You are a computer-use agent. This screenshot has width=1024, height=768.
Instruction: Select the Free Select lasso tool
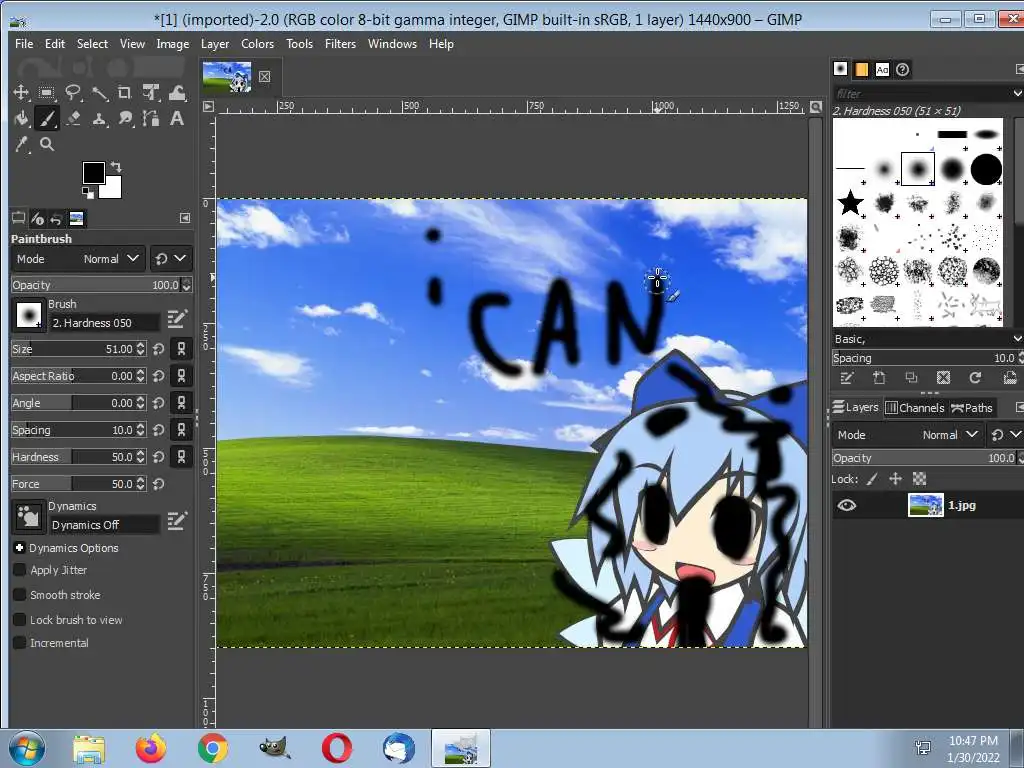tap(72, 93)
